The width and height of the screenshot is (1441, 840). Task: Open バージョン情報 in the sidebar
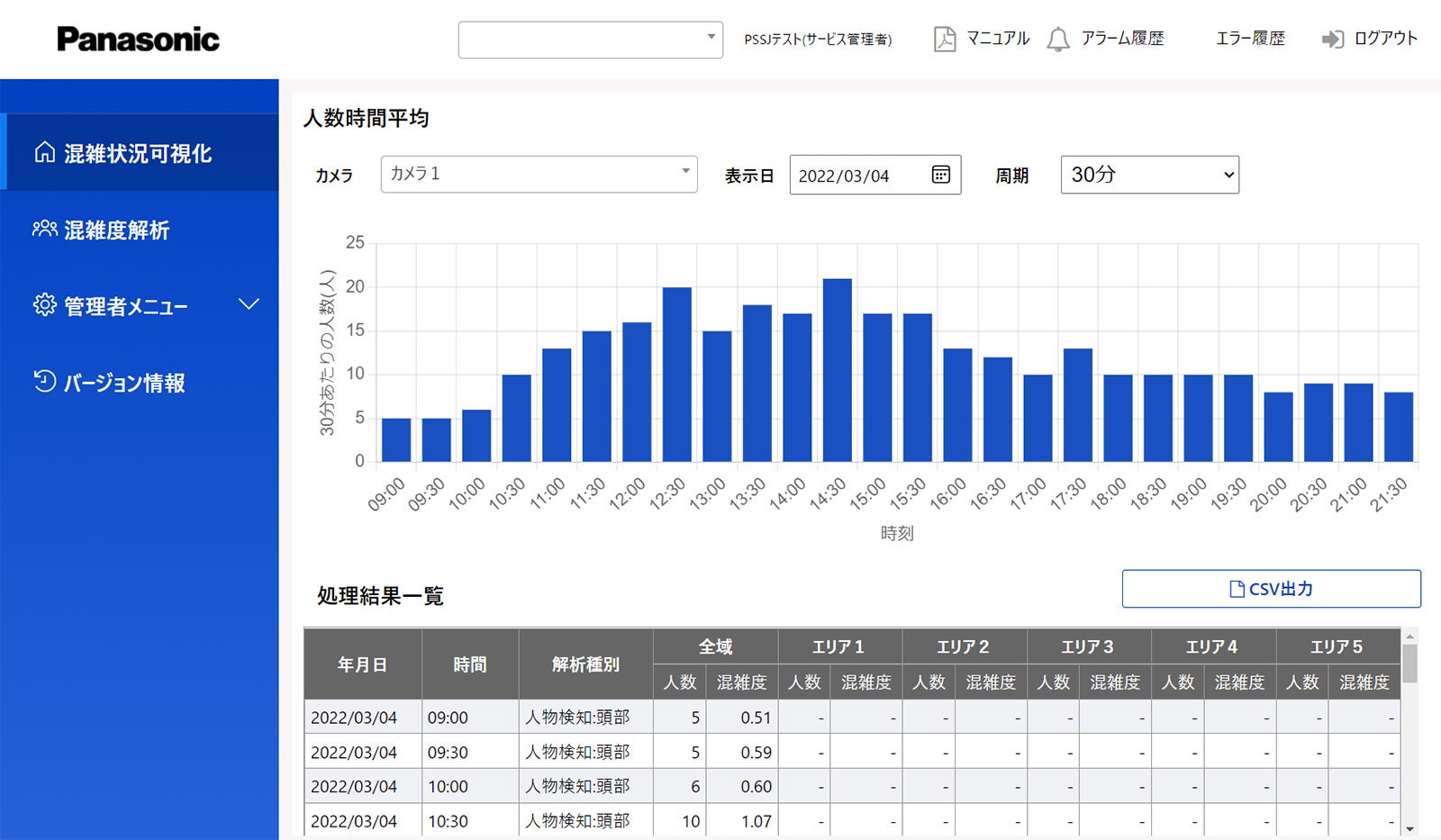[124, 383]
